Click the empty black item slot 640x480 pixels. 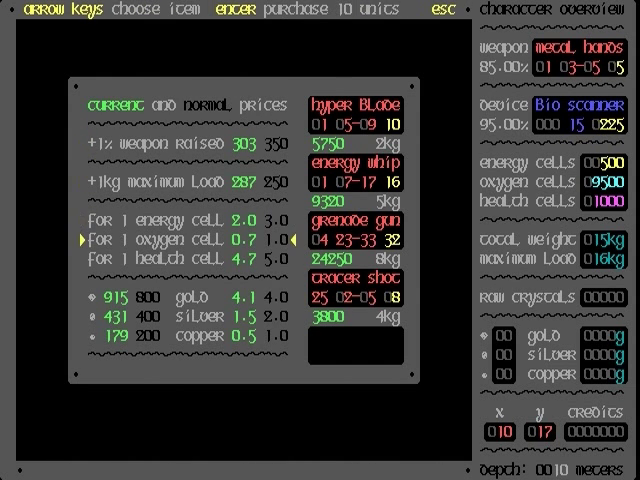(x=355, y=346)
